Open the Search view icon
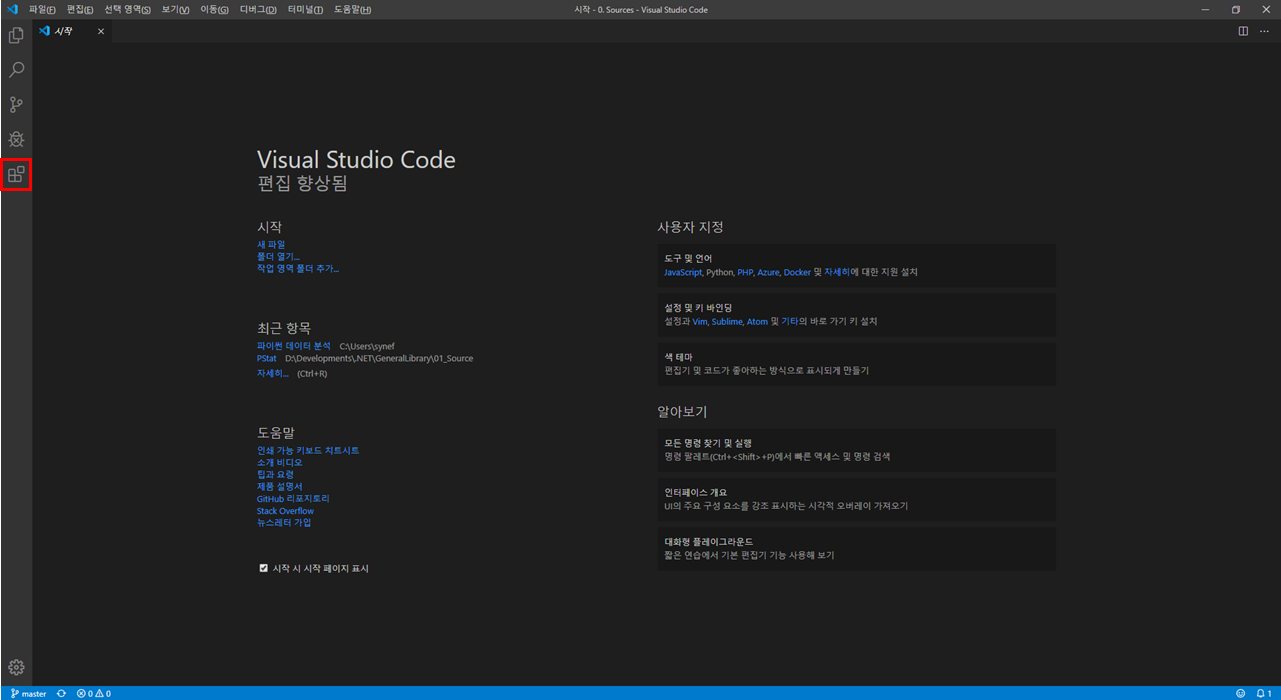The height and width of the screenshot is (700, 1281). (16, 70)
